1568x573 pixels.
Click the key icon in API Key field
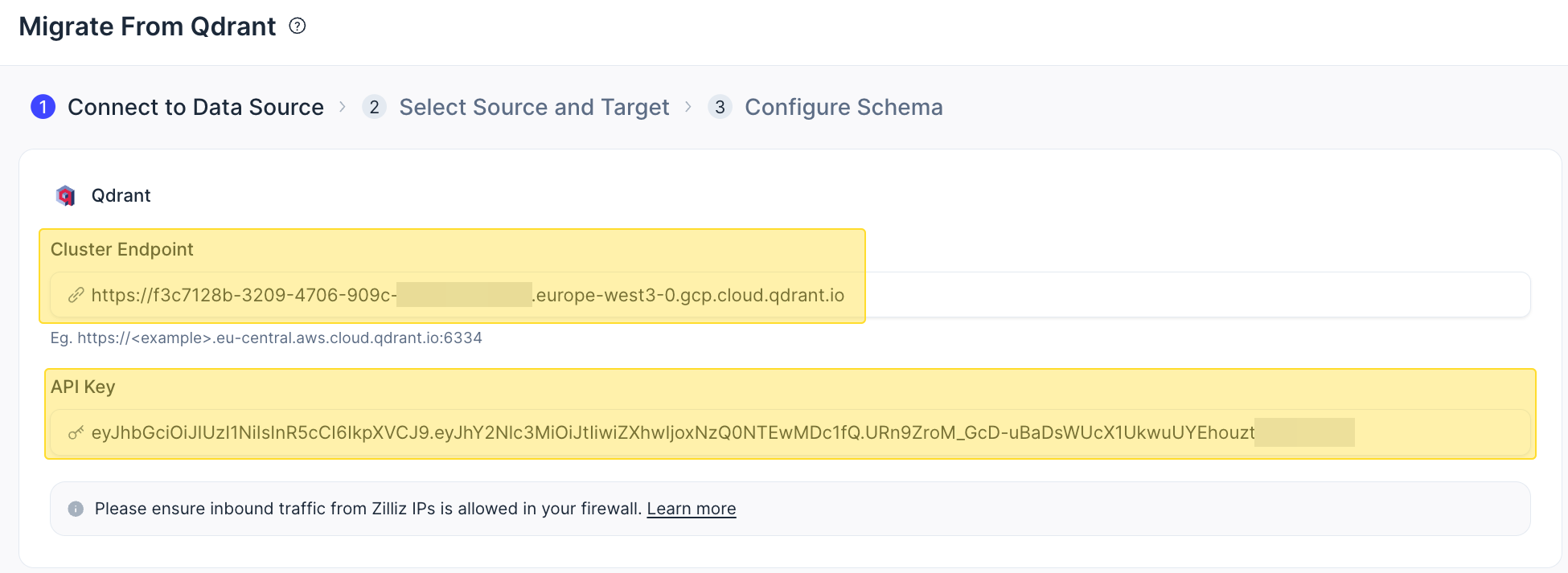point(76,433)
